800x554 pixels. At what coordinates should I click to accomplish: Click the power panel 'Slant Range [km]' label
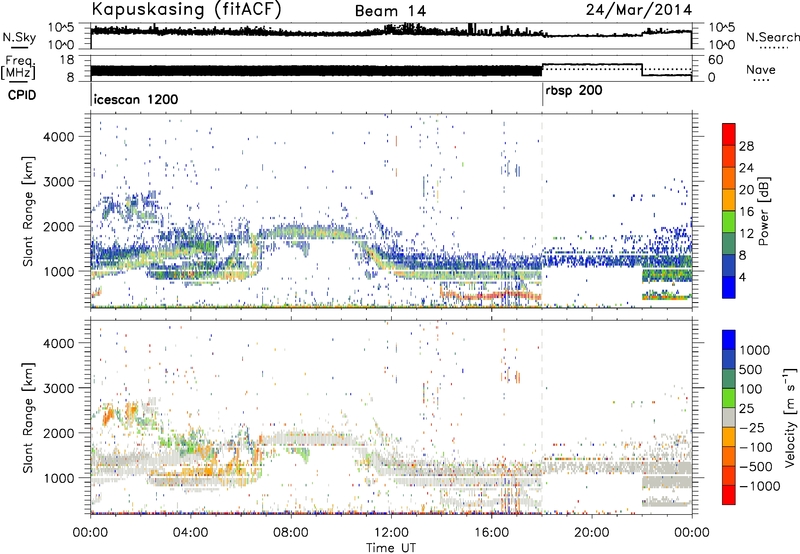[28, 211]
